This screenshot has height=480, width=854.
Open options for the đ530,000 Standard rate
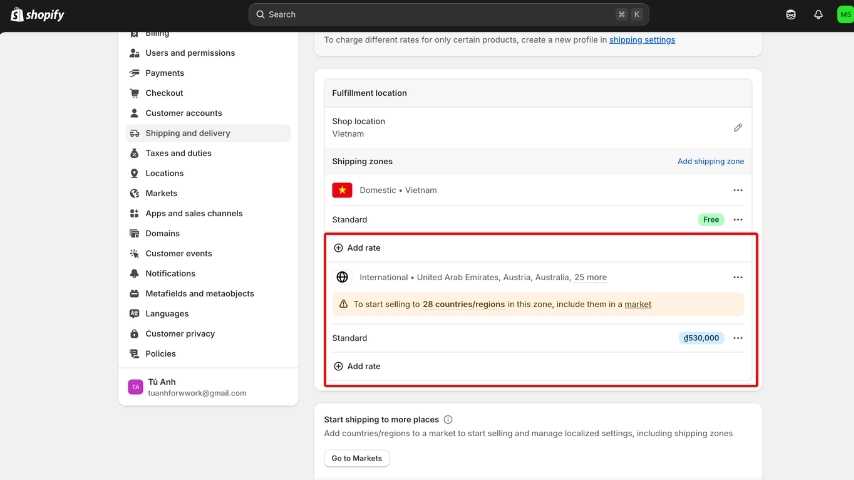[x=737, y=338]
